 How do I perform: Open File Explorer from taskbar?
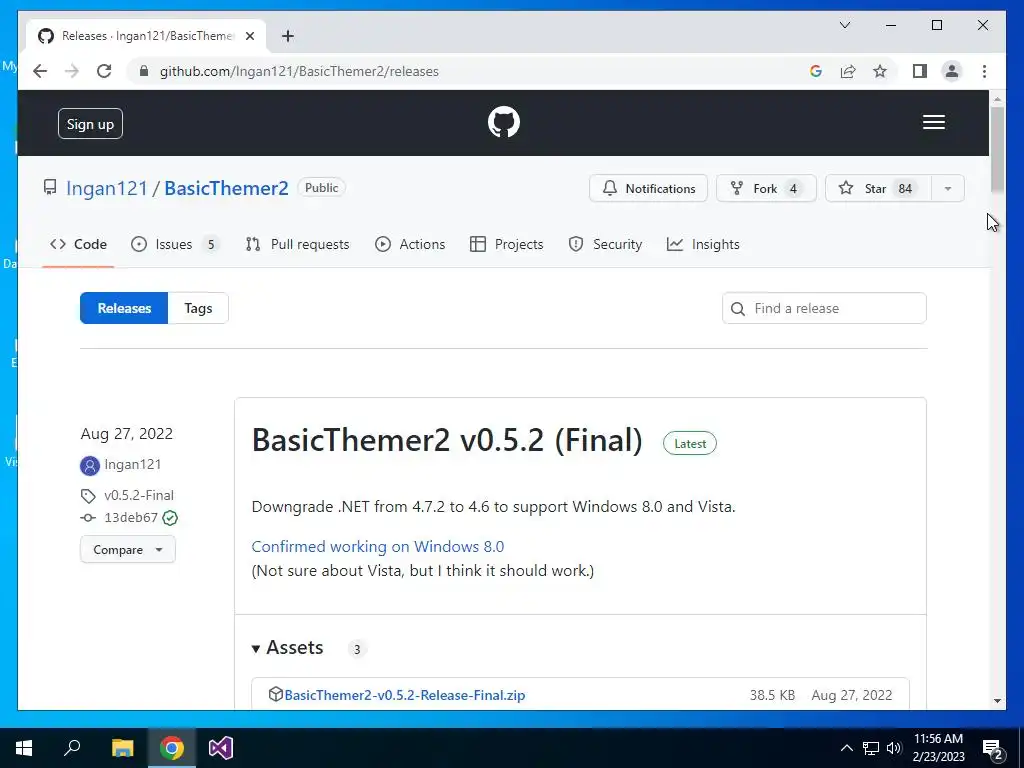pyautogui.click(x=122, y=748)
